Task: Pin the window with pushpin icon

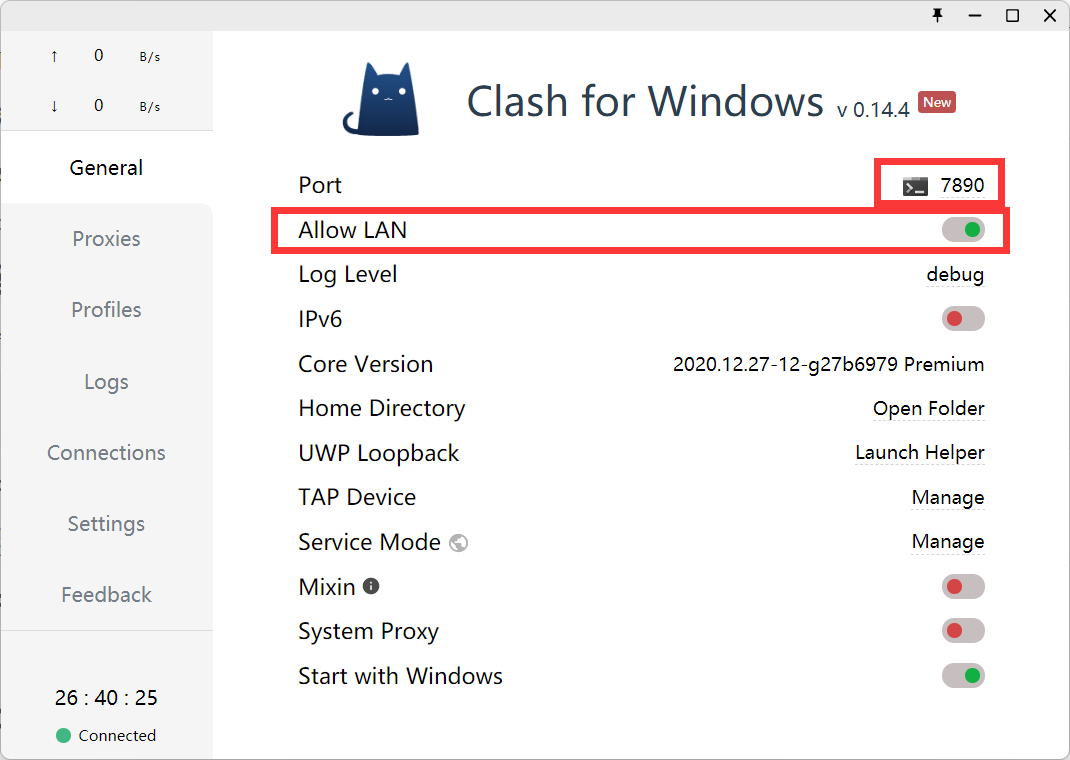Action: click(937, 15)
